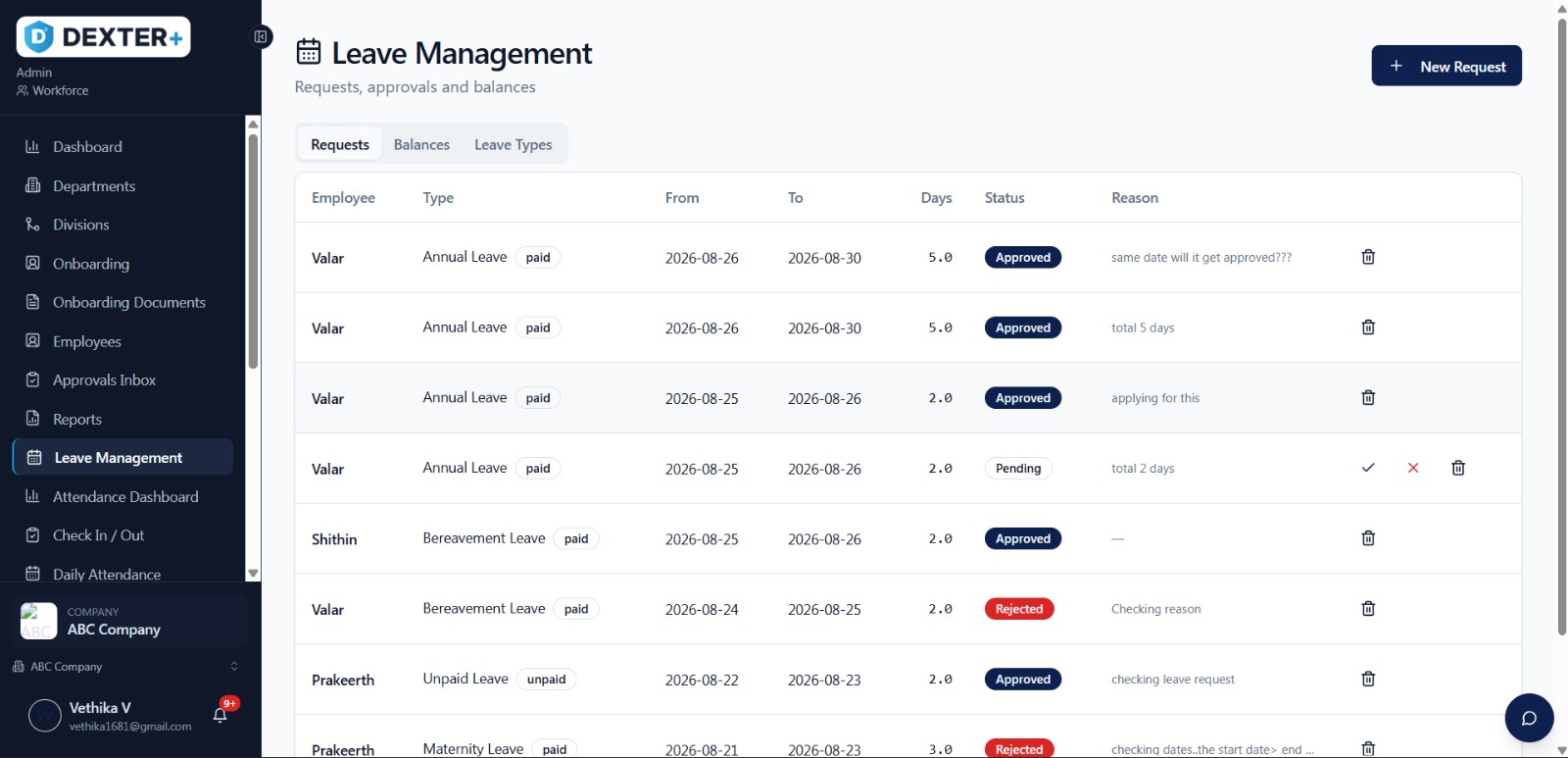Open notifications bell with 9+ badge
The height and width of the screenshot is (758, 1568).
(x=220, y=715)
